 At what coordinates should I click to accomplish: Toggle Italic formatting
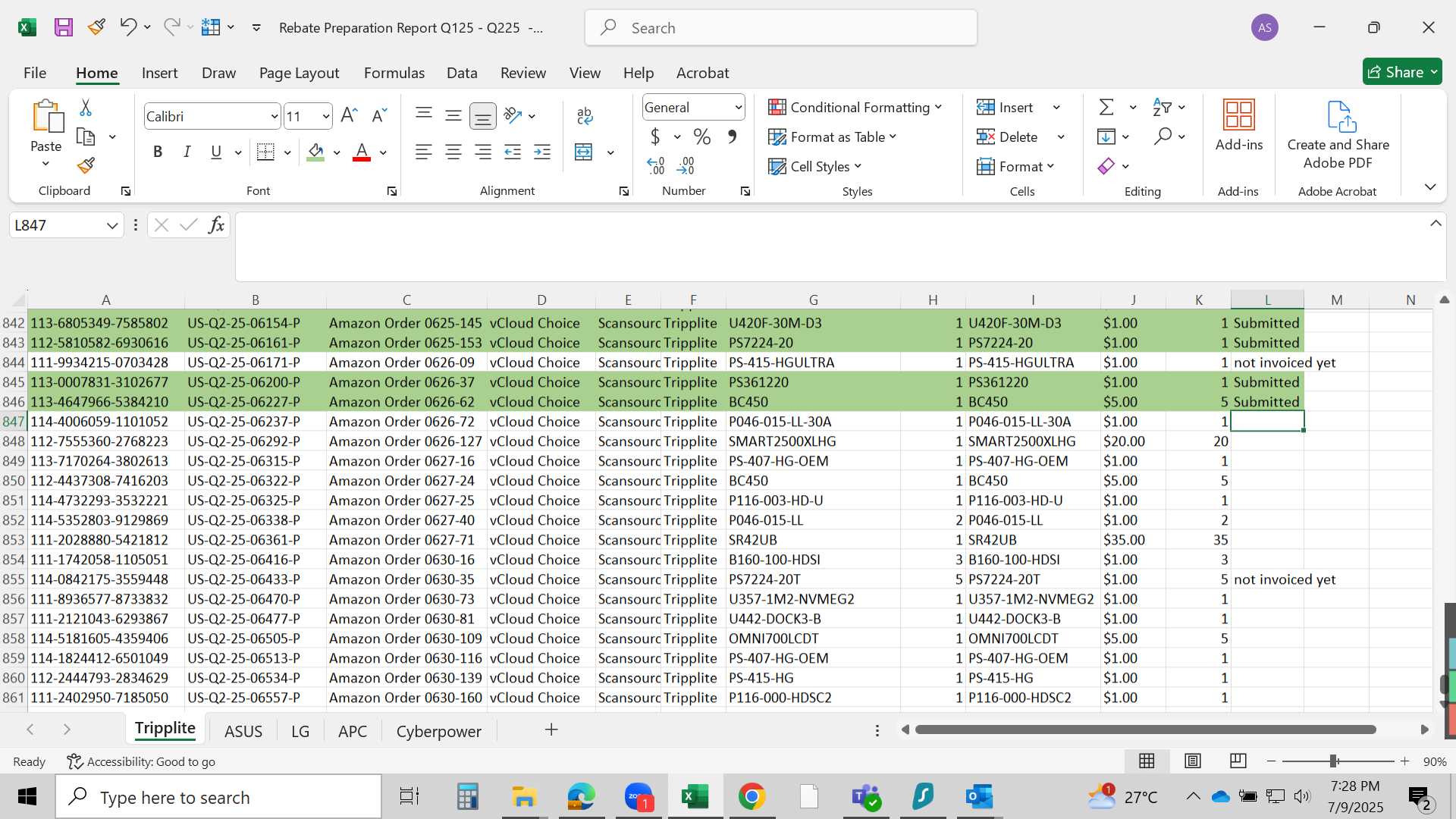pos(187,152)
